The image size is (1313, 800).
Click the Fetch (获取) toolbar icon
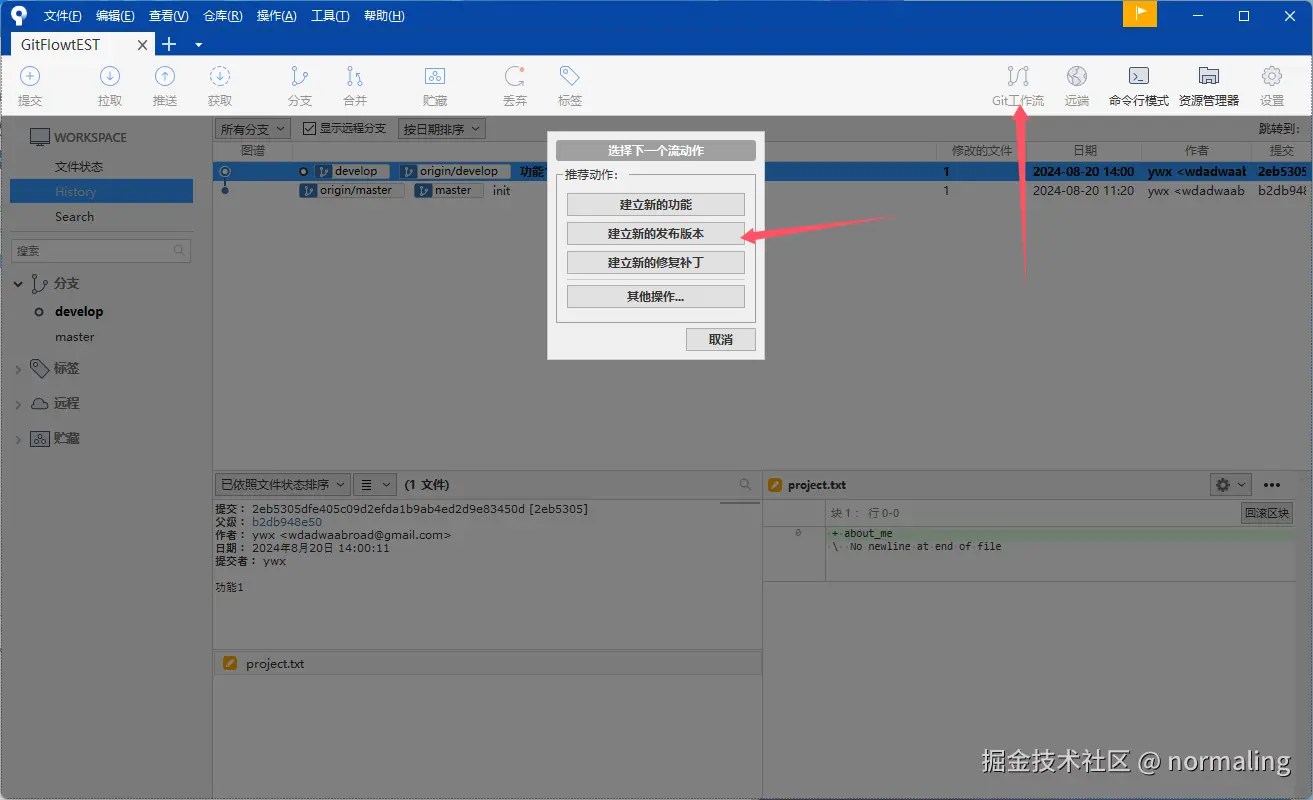click(220, 76)
